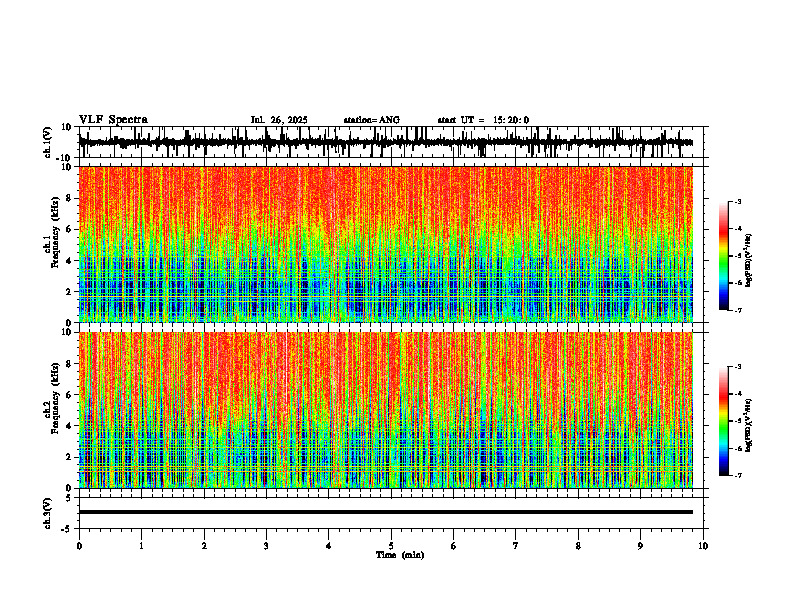Click the 'station=ANG' label

[x=371, y=120]
